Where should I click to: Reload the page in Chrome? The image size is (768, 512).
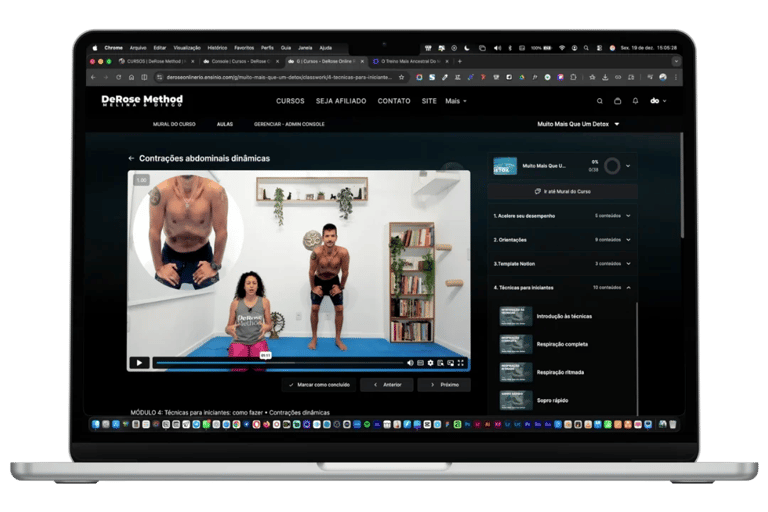119,77
